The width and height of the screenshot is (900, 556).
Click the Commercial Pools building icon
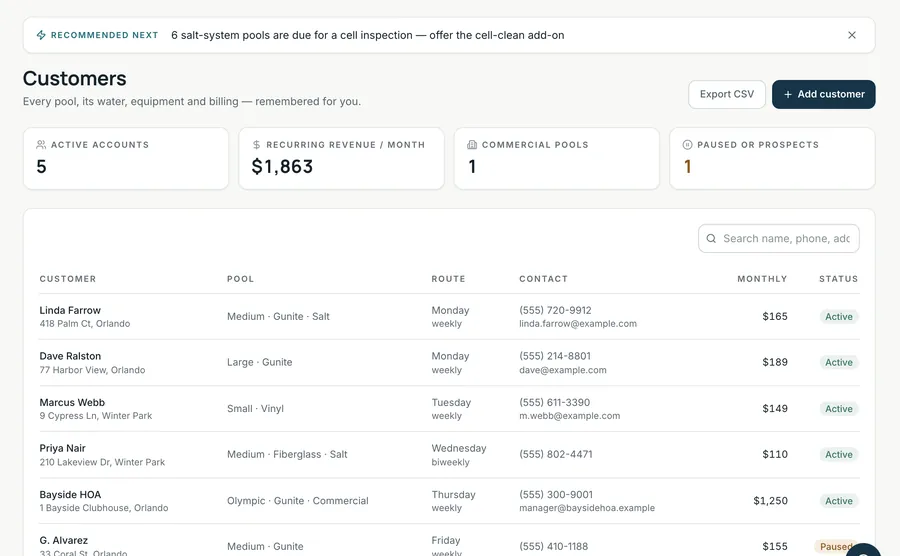click(472, 145)
